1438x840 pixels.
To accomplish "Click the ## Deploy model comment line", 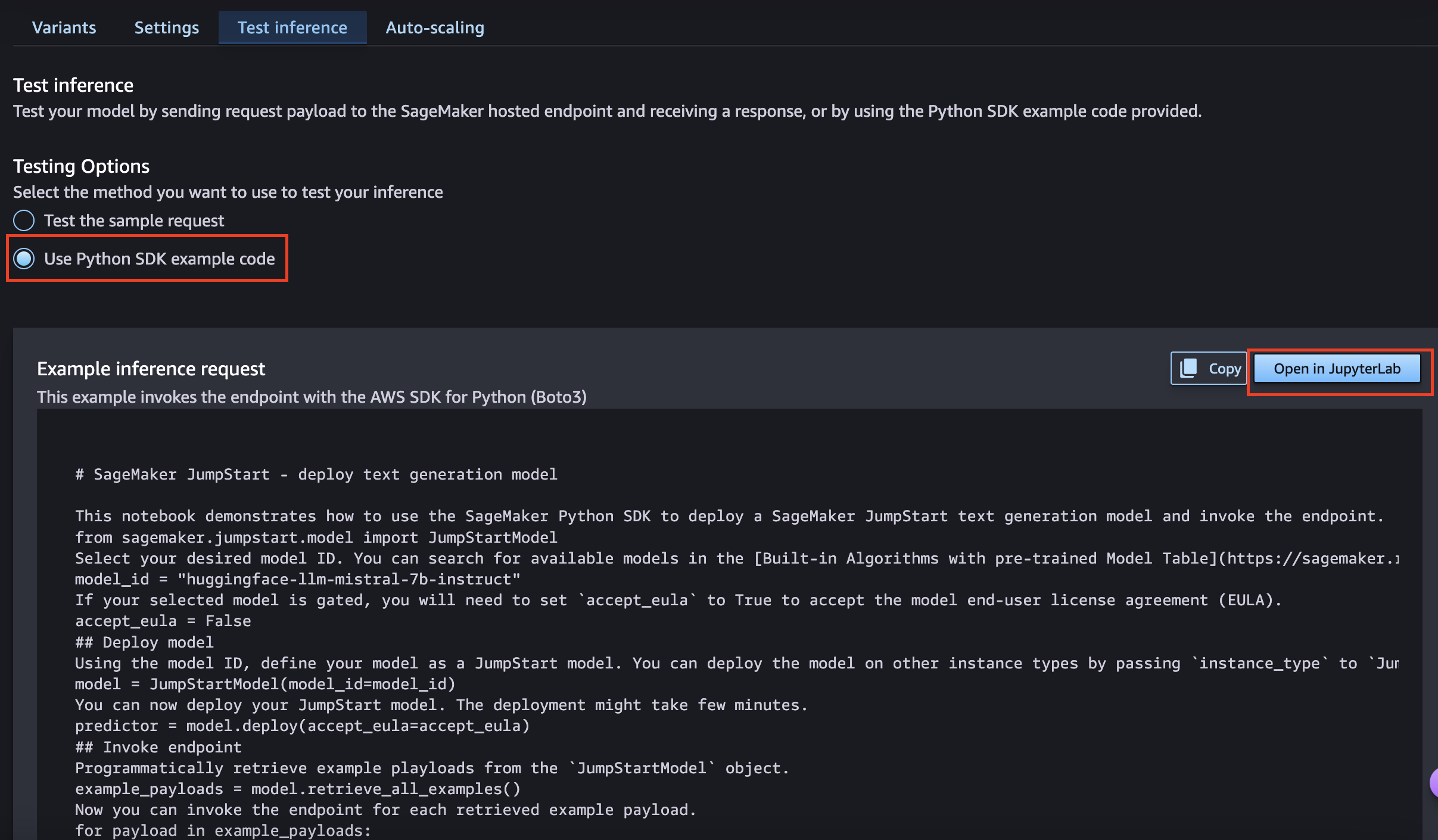I will pyautogui.click(x=144, y=642).
